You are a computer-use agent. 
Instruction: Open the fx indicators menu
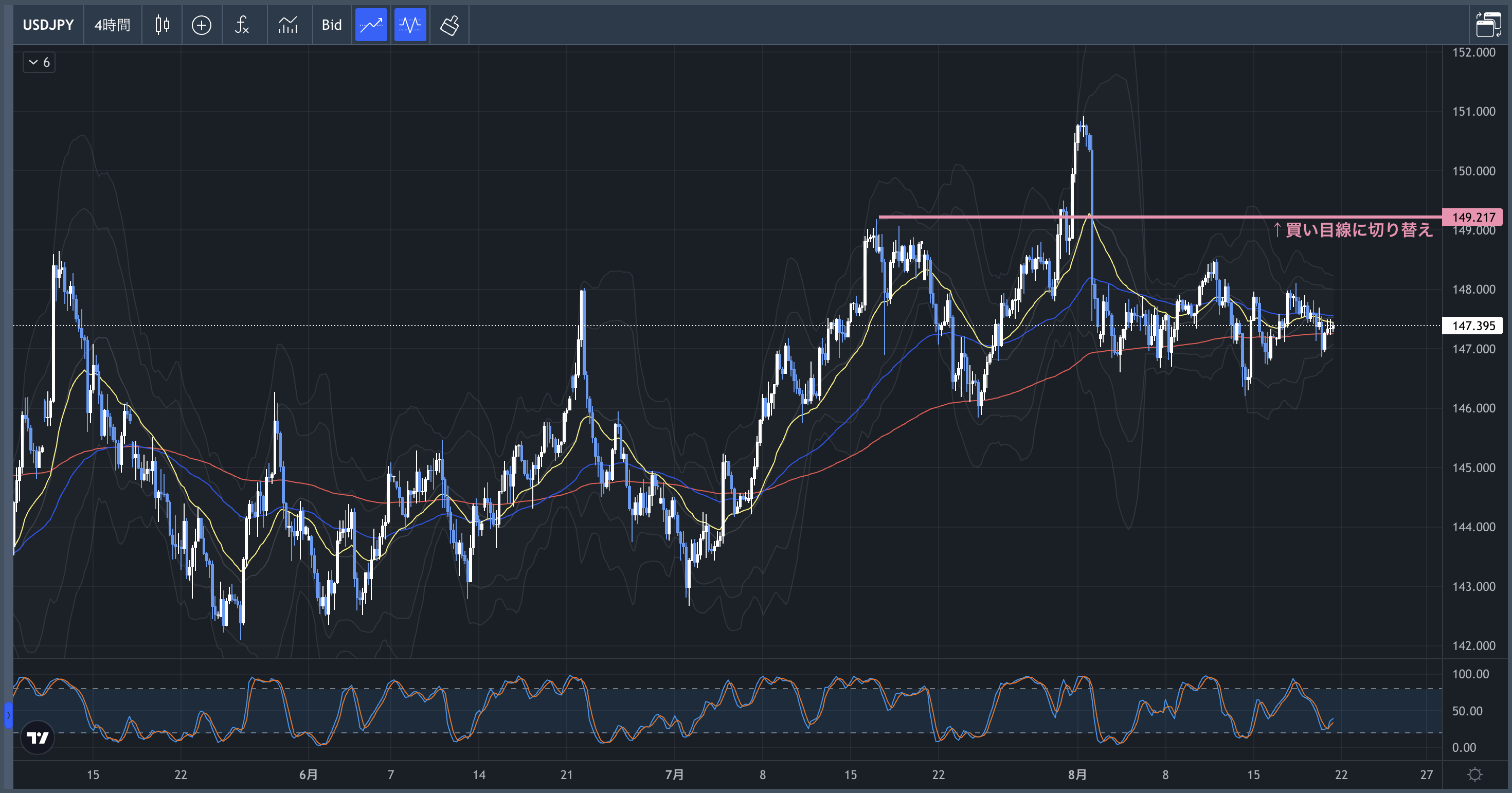(242, 25)
